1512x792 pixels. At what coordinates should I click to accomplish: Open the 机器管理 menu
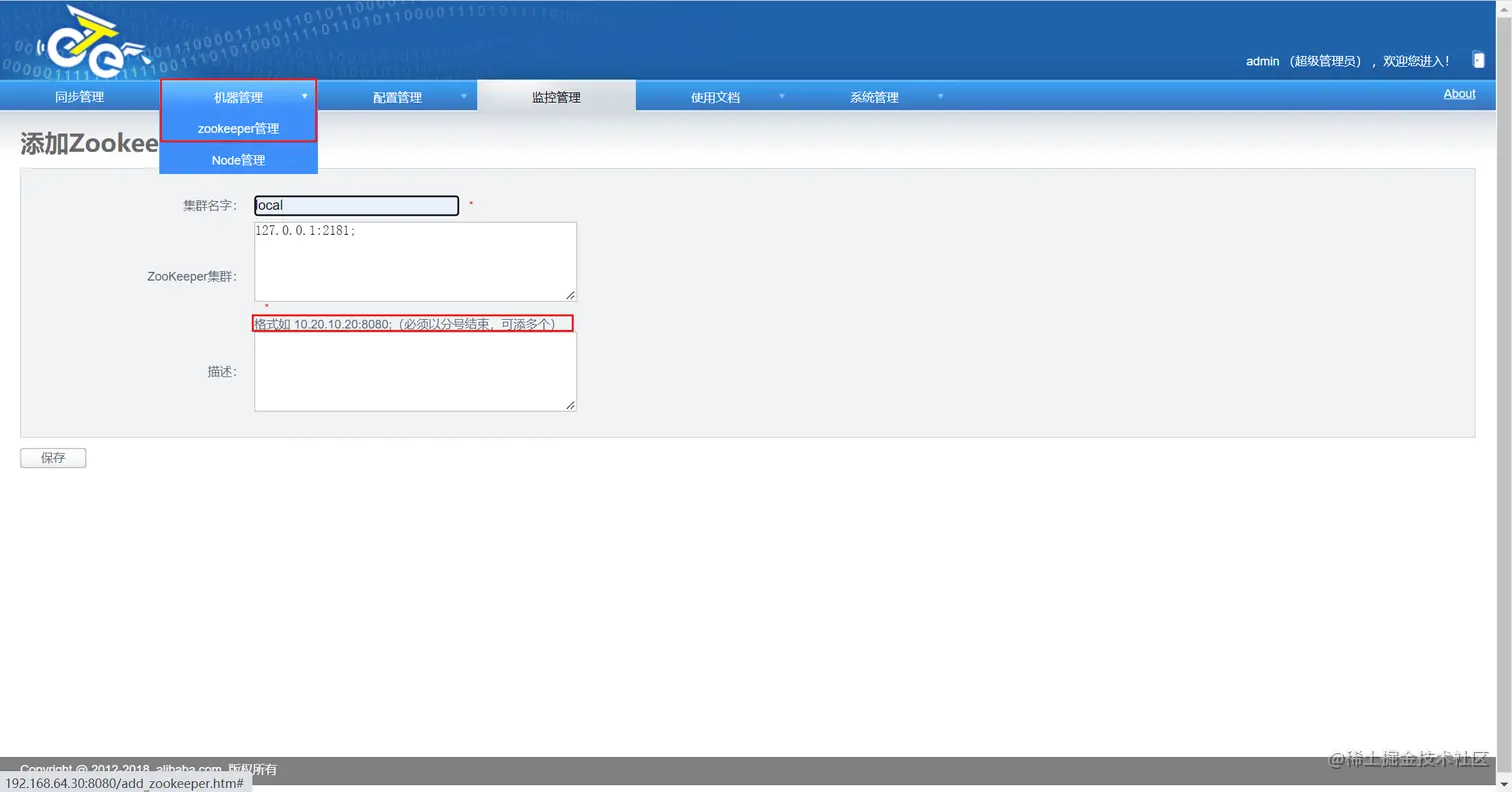click(x=238, y=97)
